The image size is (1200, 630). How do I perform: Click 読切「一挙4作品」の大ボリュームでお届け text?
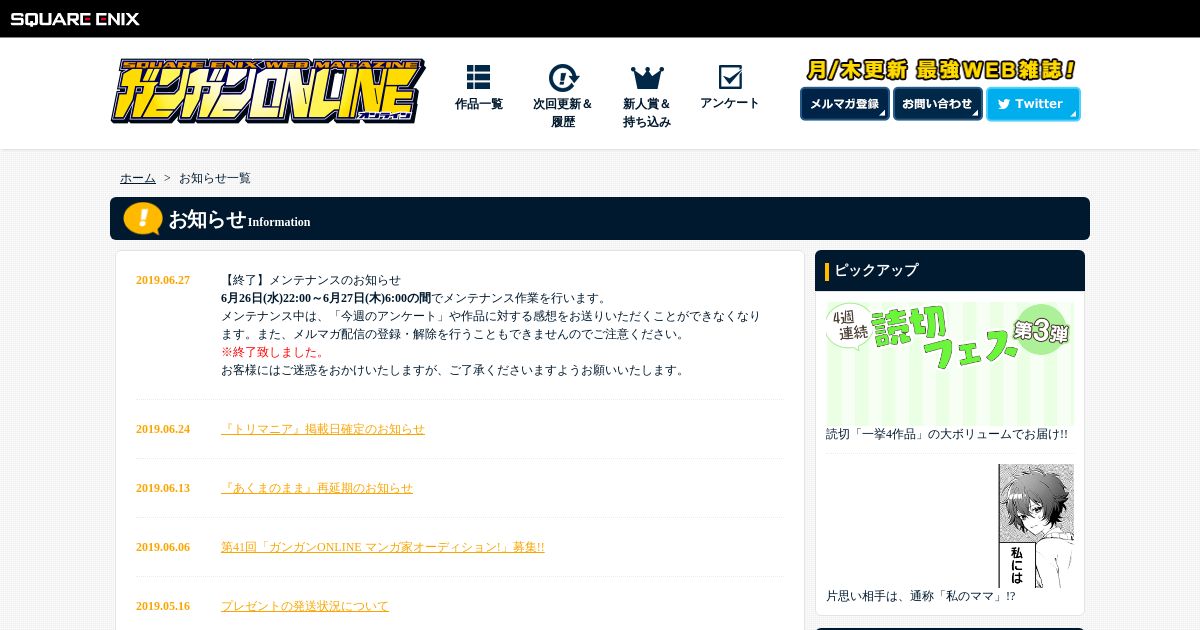click(x=947, y=434)
